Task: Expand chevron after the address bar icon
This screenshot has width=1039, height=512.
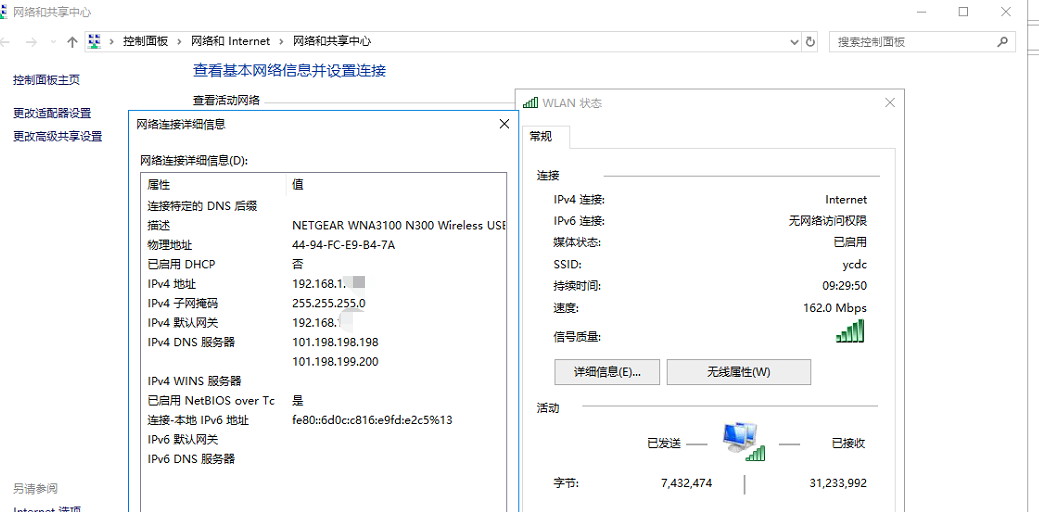Action: [x=111, y=41]
